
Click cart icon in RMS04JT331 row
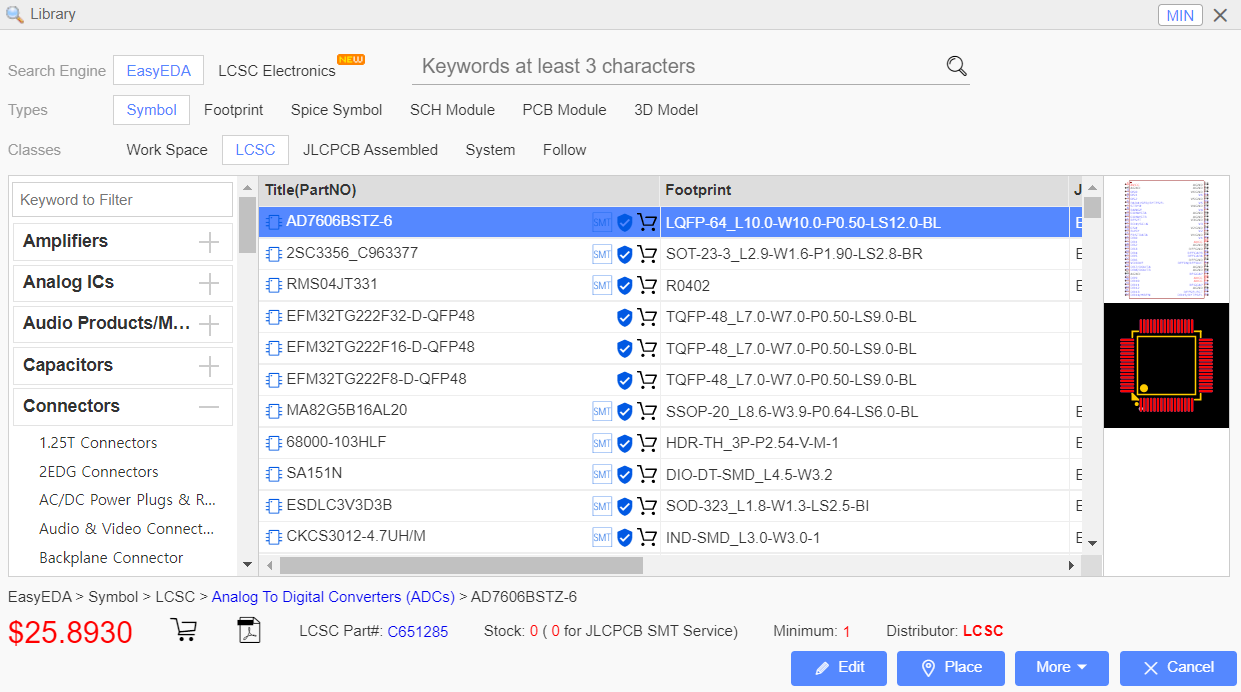pyautogui.click(x=647, y=286)
